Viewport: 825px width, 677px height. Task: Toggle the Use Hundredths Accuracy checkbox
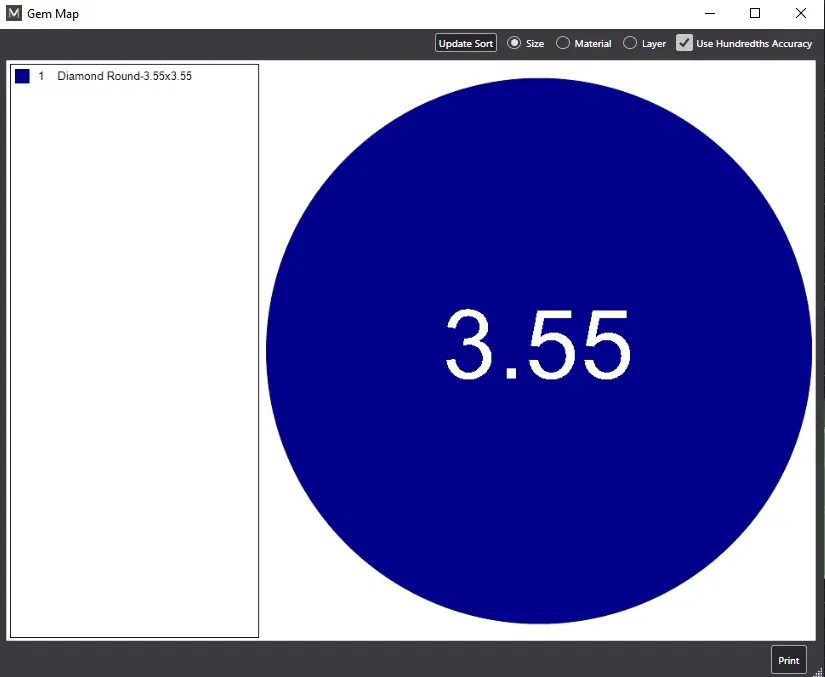684,43
